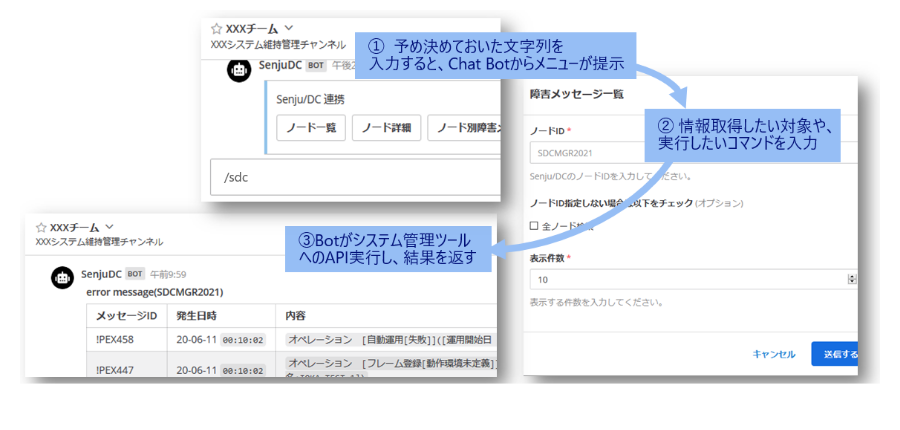The height and width of the screenshot is (430, 900).
Task: Select the !PEX458 message ID cell
Action: click(127, 340)
